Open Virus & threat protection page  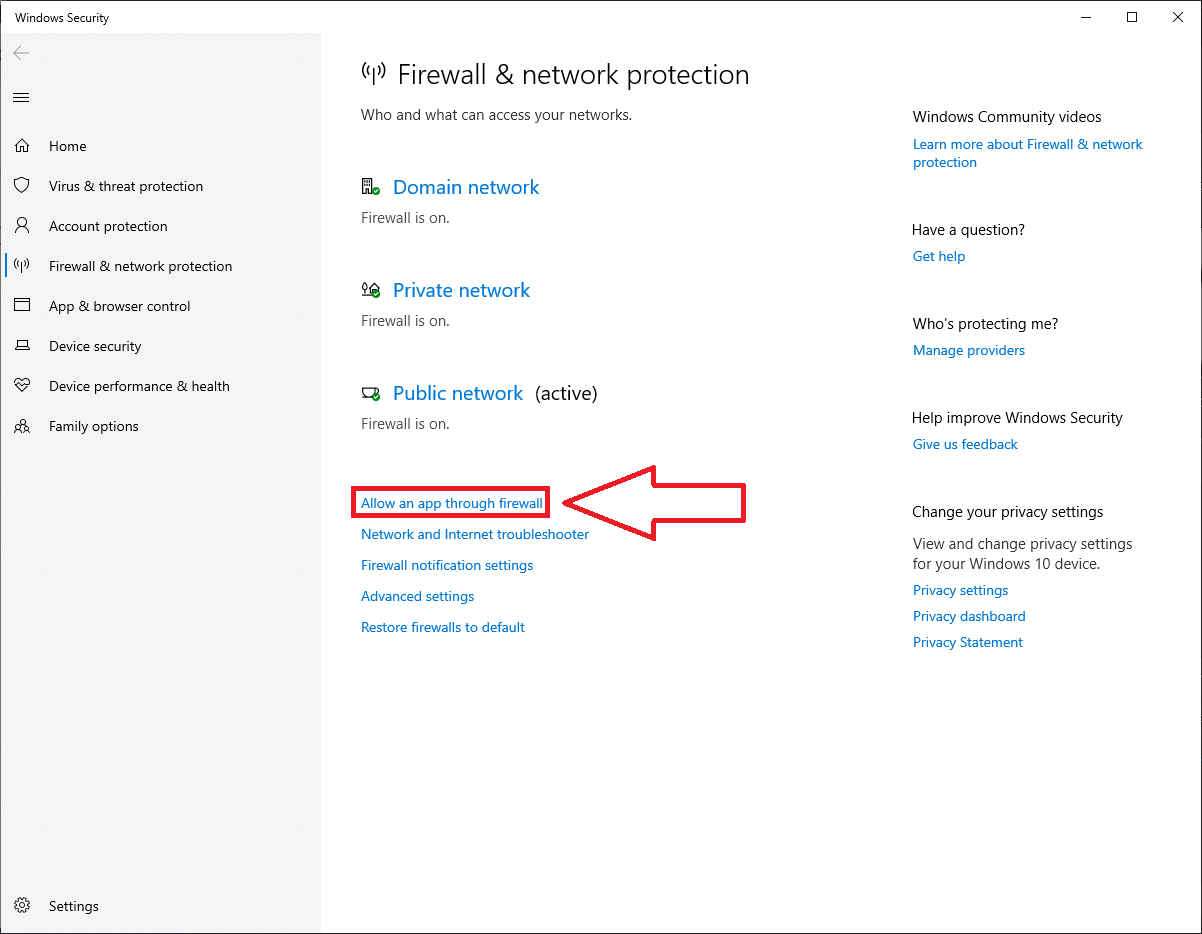tap(126, 186)
